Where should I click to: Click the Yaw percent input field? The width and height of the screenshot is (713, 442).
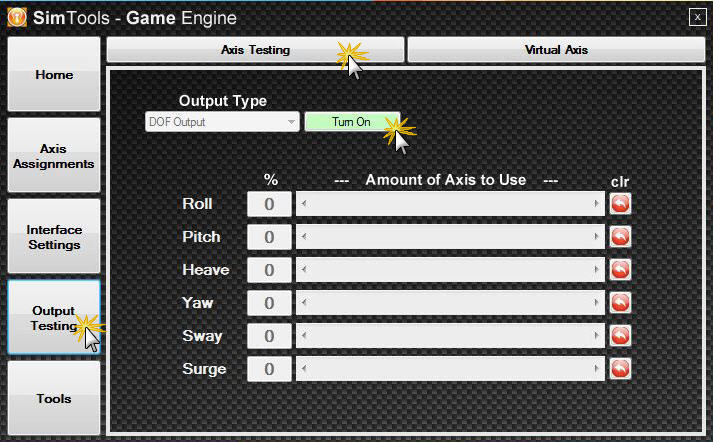click(269, 303)
